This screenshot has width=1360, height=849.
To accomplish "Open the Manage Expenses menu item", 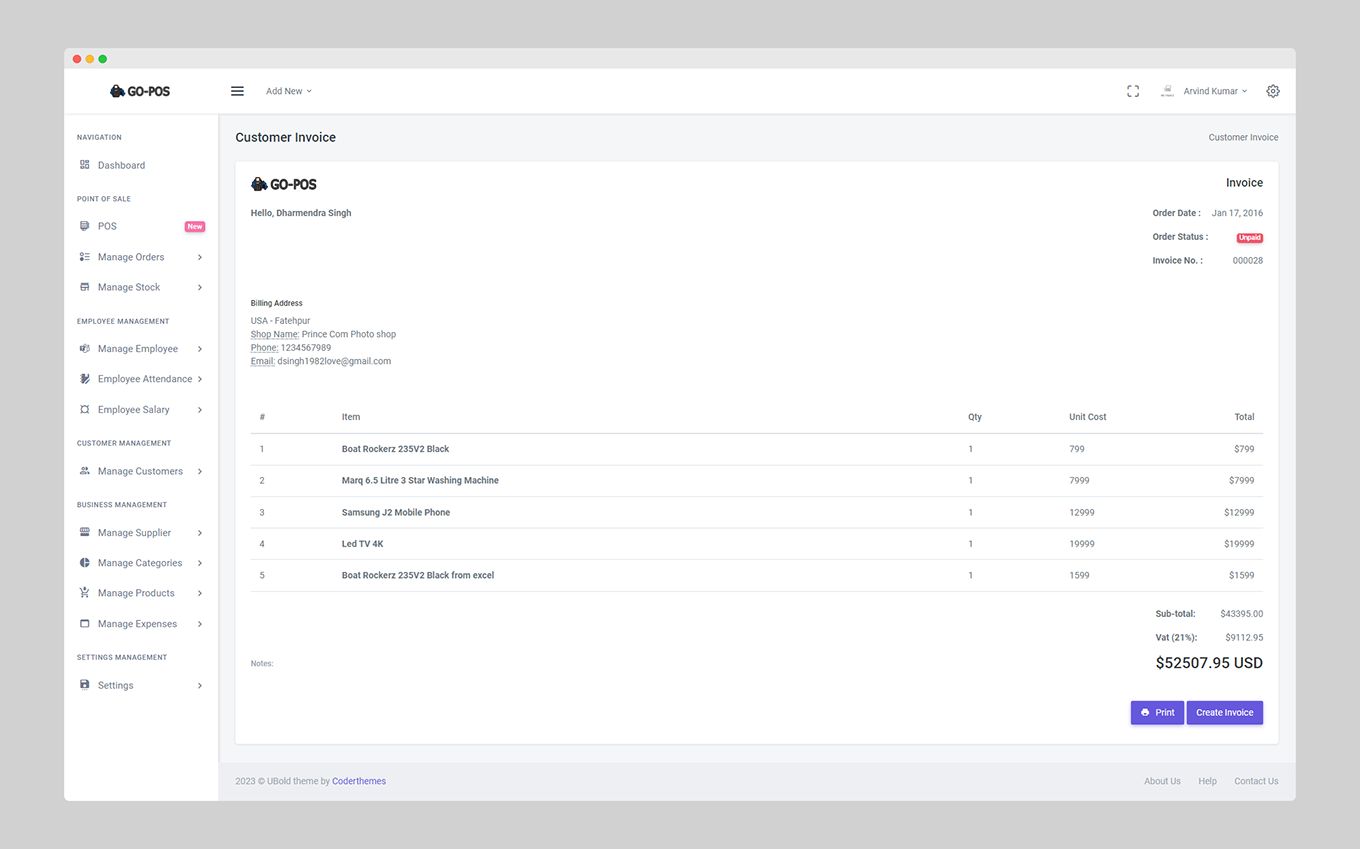I will (x=137, y=624).
